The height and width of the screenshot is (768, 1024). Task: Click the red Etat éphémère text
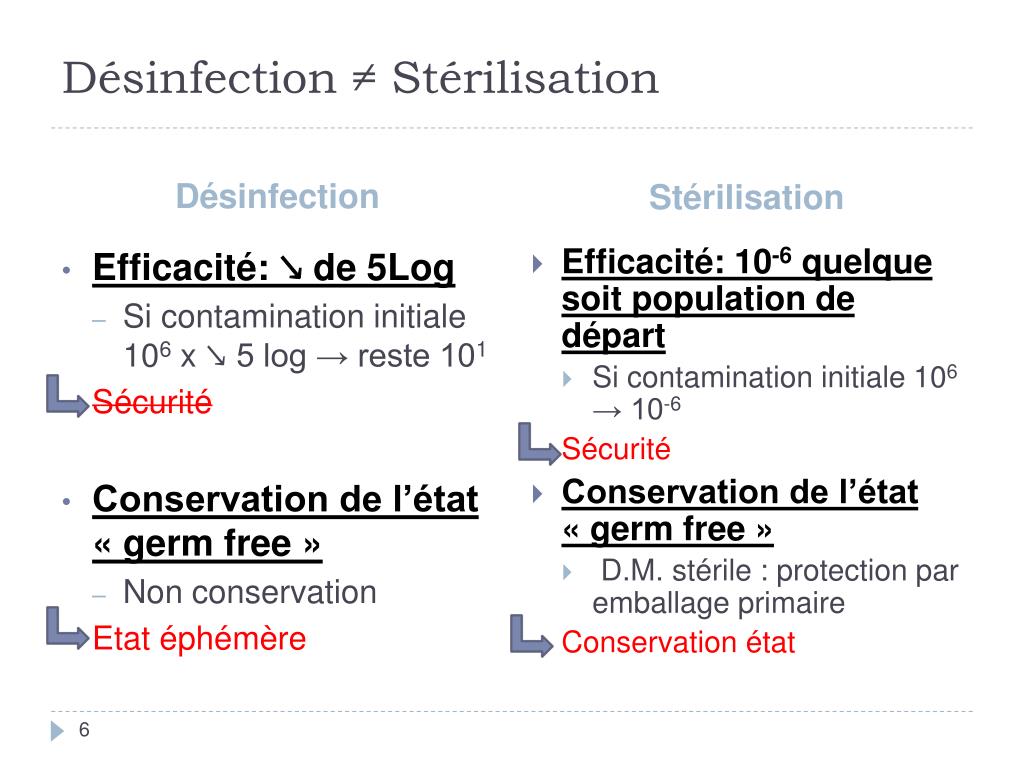[199, 638]
